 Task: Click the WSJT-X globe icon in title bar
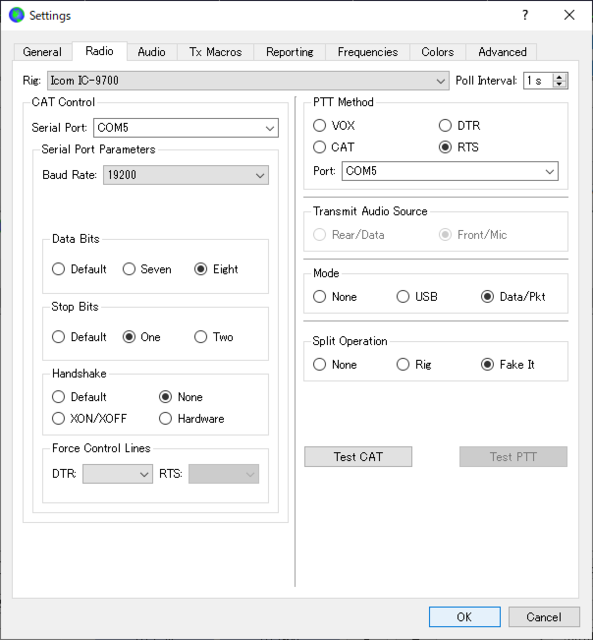click(x=16, y=15)
